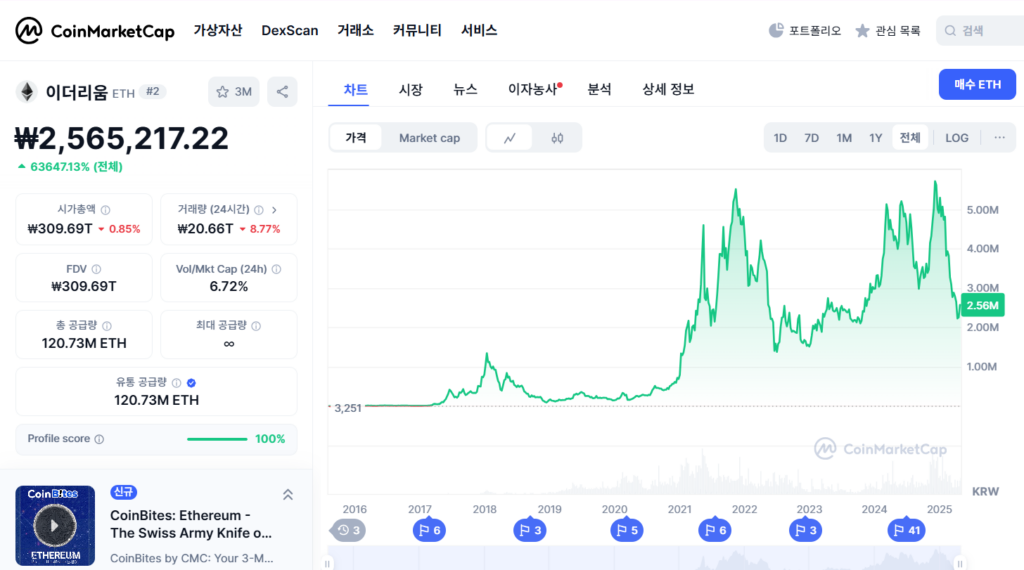Select the Market cap chart mode
Image resolution: width=1024 pixels, height=570 pixels.
429,138
